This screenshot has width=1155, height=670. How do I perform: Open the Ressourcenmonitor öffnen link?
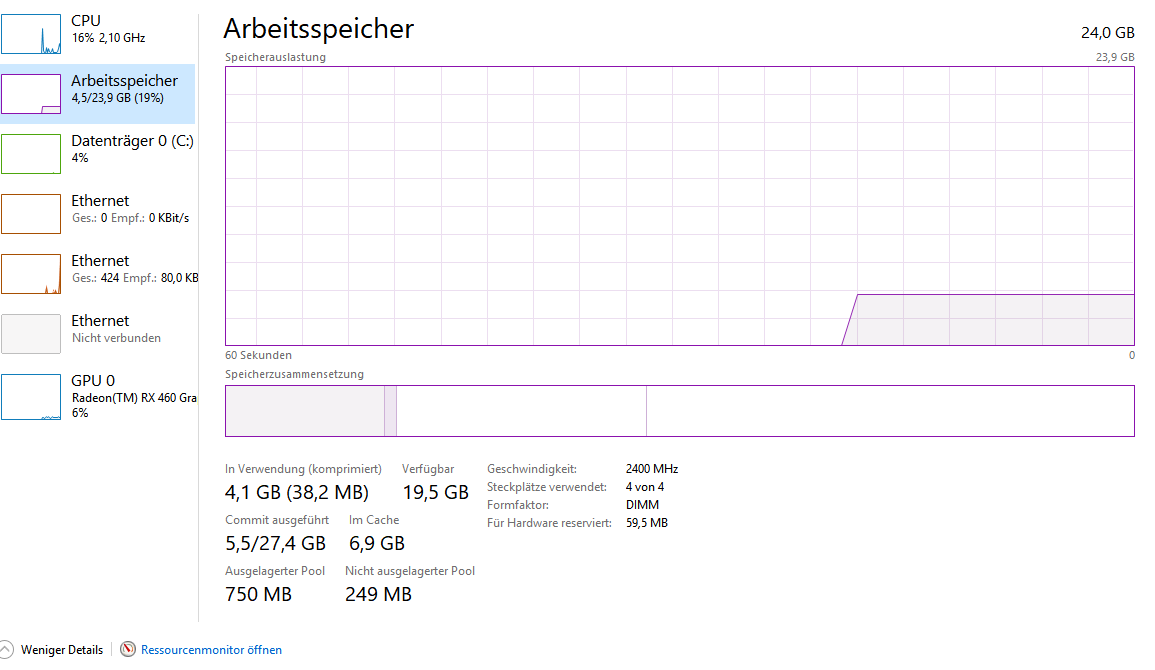pyautogui.click(x=211, y=649)
